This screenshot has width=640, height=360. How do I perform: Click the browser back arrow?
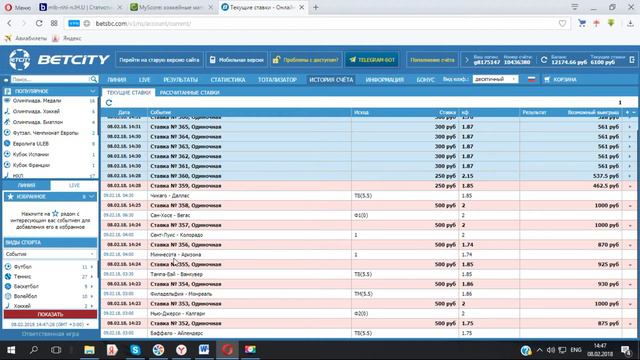pyautogui.click(x=9, y=23)
